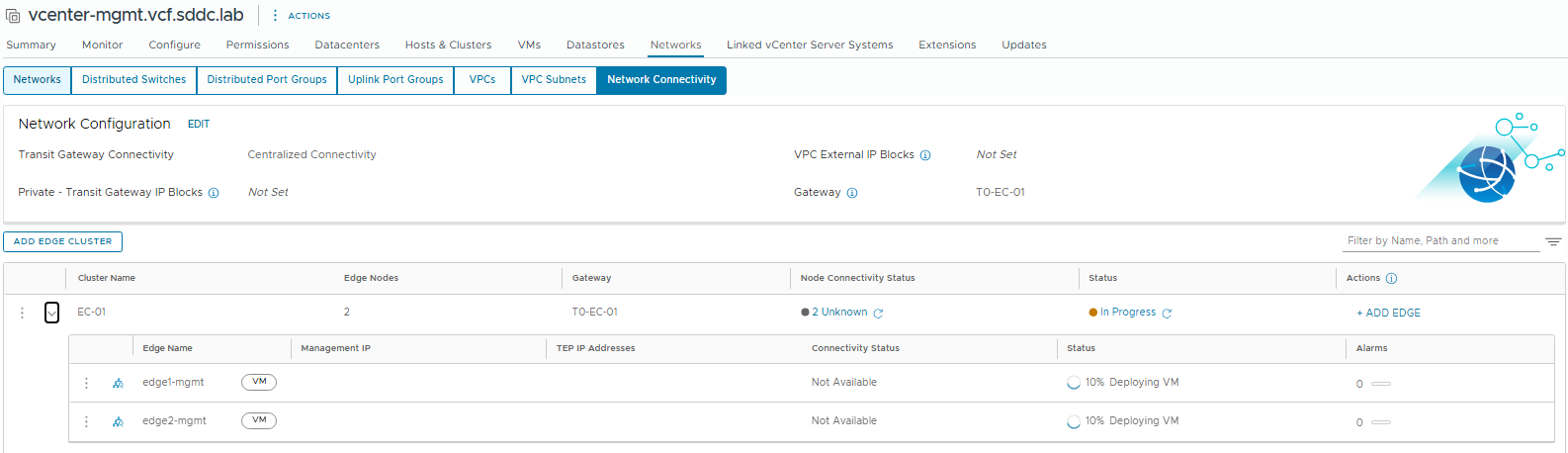Open the vCenter ACTIONS dropdown menu
Screen dimensions: 1568x453
302,16
